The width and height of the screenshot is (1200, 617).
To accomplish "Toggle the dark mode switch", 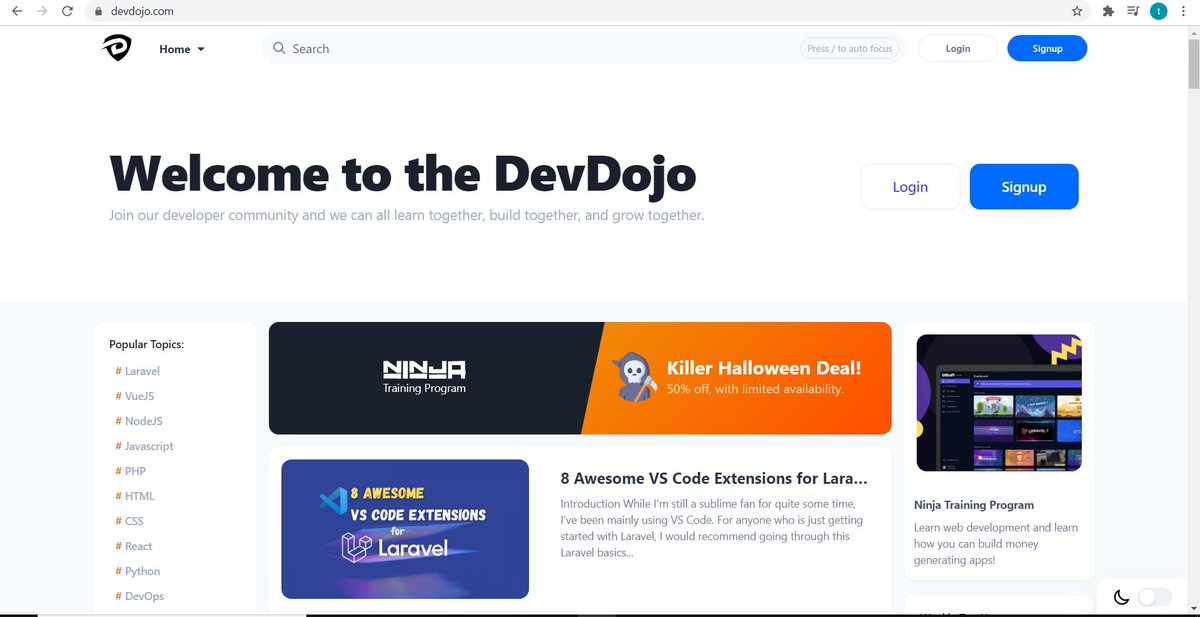I will 1154,597.
